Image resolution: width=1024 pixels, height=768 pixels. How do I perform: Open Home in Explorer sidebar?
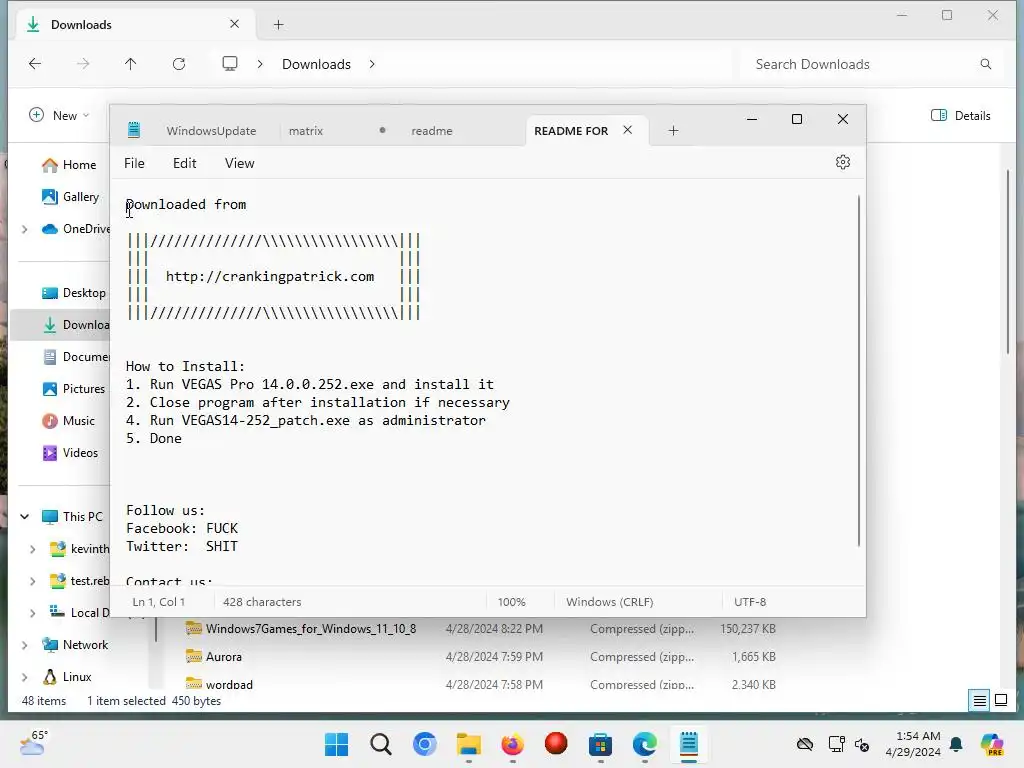pos(69,165)
